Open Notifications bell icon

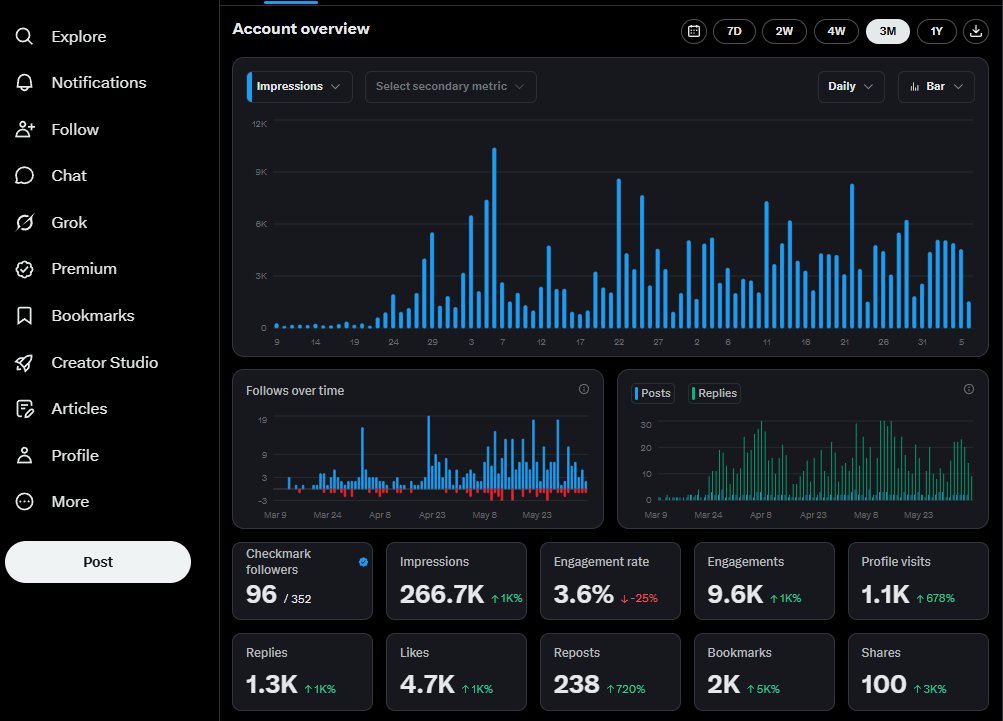pos(24,83)
